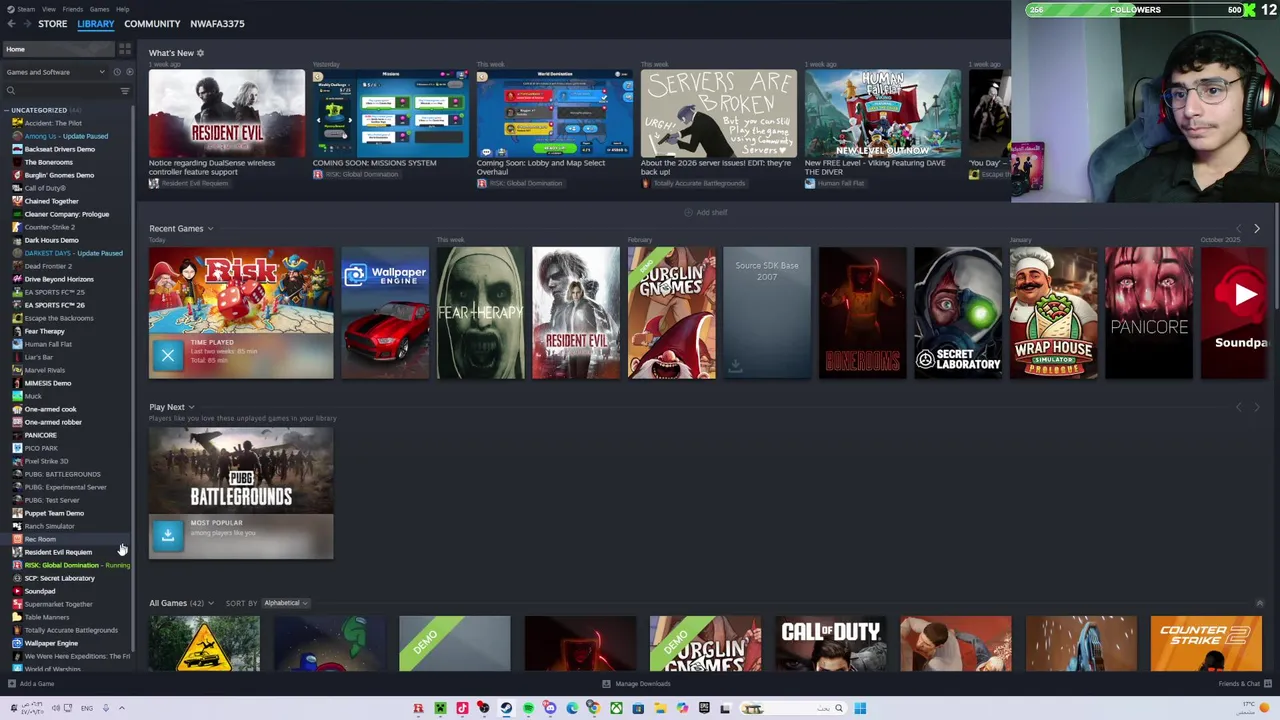Viewport: 1280px width, 720px height.
Task: Select The Bonerooms in the sidebar
Action: pyautogui.click(x=48, y=162)
